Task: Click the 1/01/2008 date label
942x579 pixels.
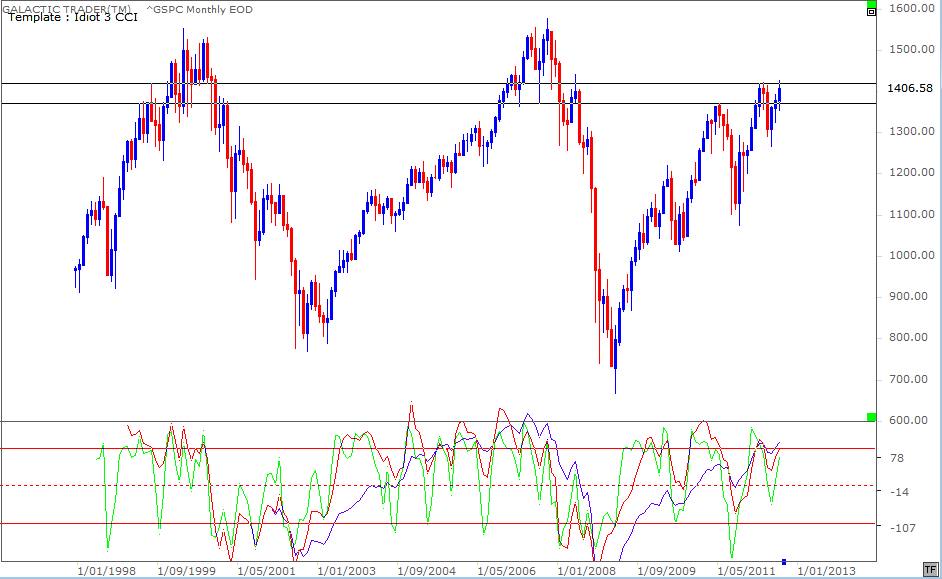Action: (x=586, y=571)
